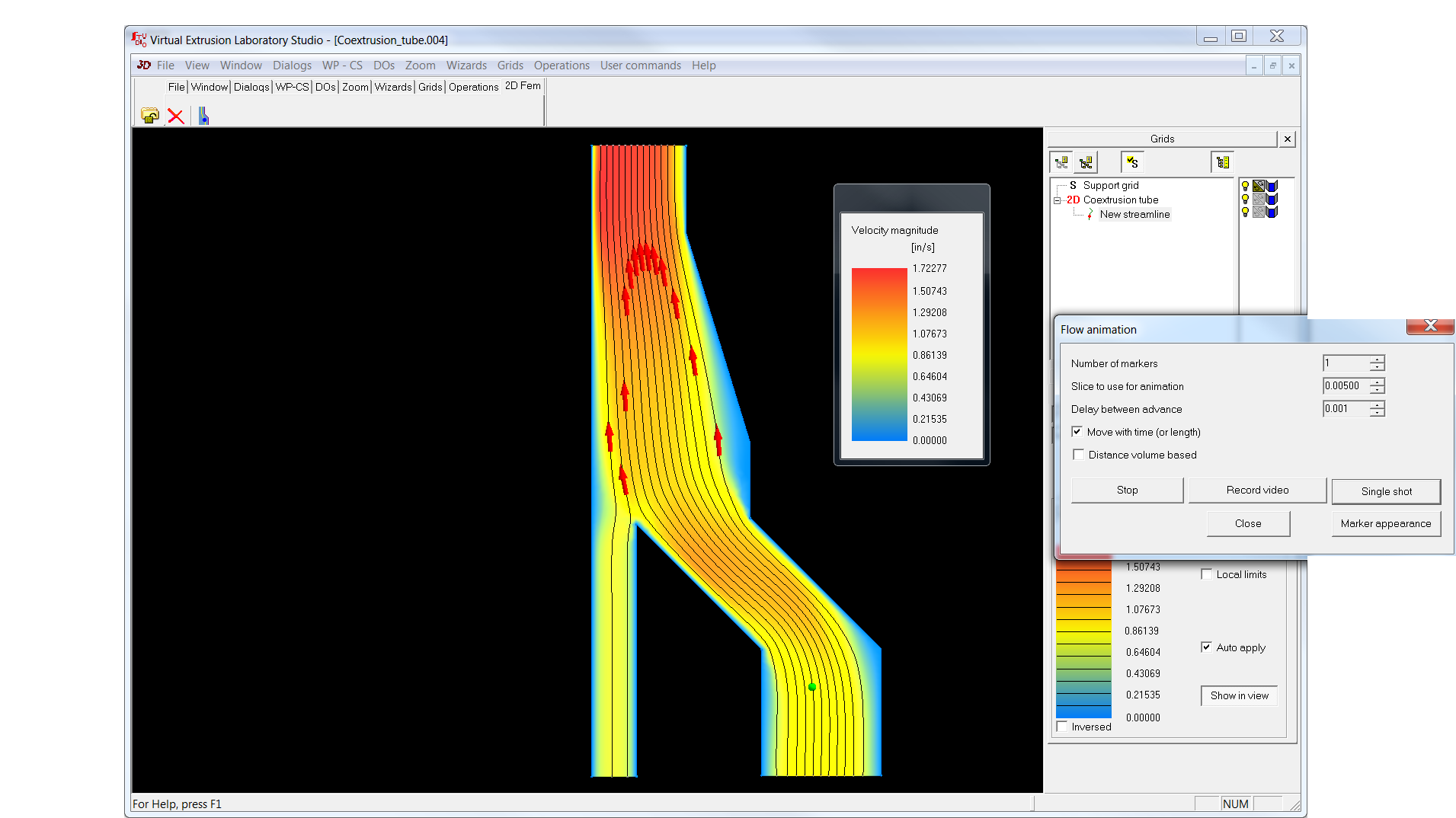Click the Show in view button
Image resolution: width=1456 pixels, height=818 pixels.
(1240, 696)
